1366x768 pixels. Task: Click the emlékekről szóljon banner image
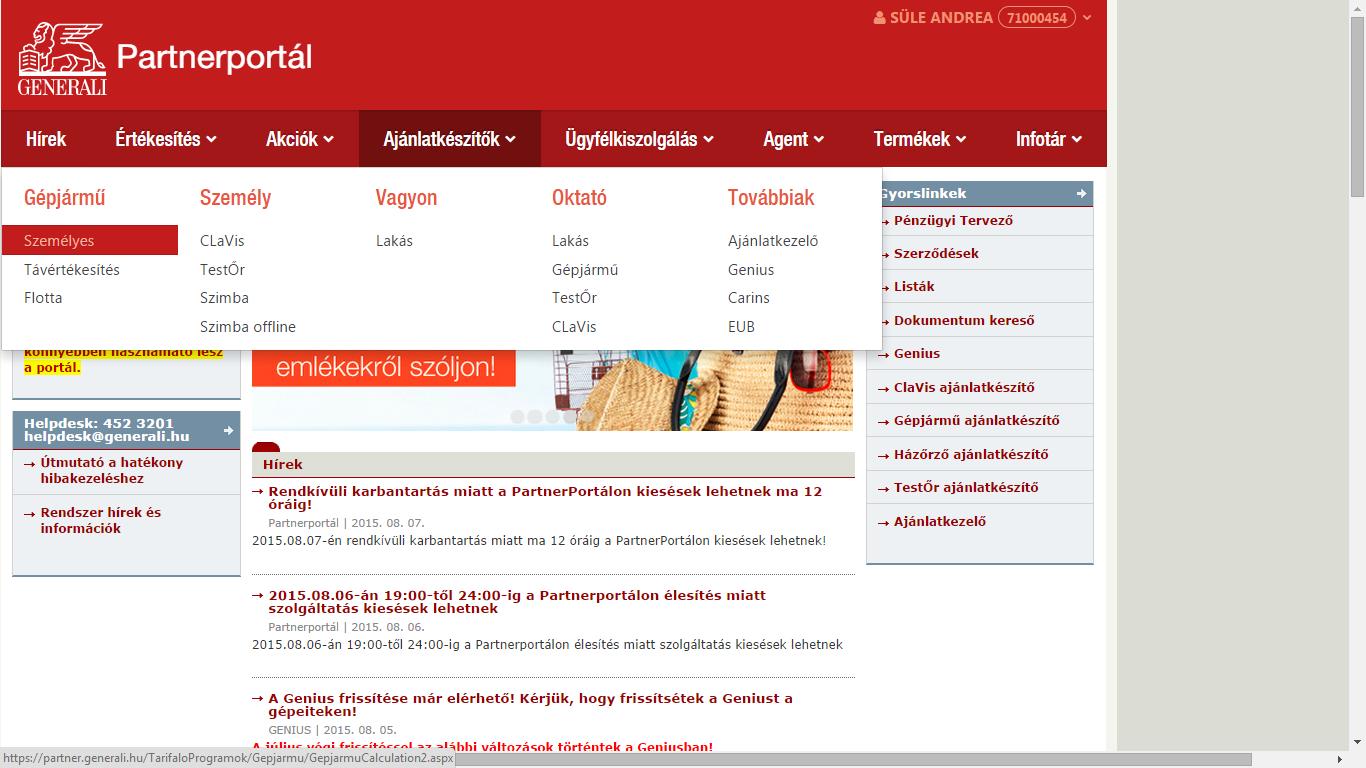(552, 390)
